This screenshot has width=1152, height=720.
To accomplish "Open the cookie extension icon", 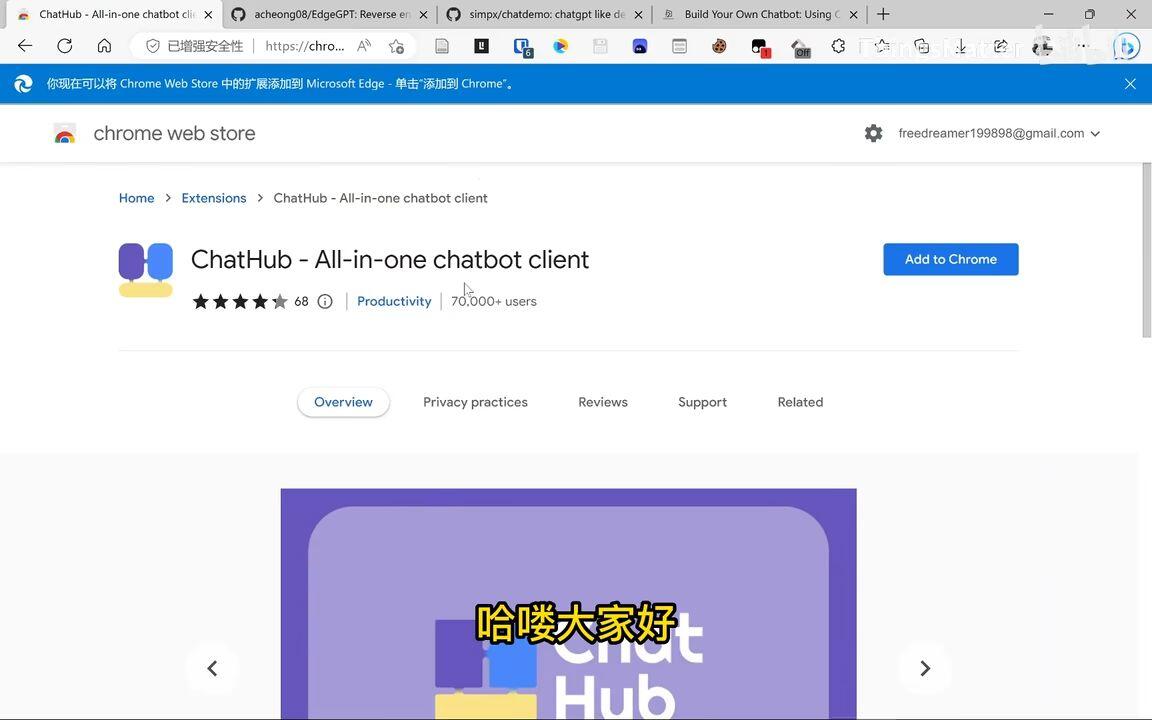I will (x=719, y=46).
